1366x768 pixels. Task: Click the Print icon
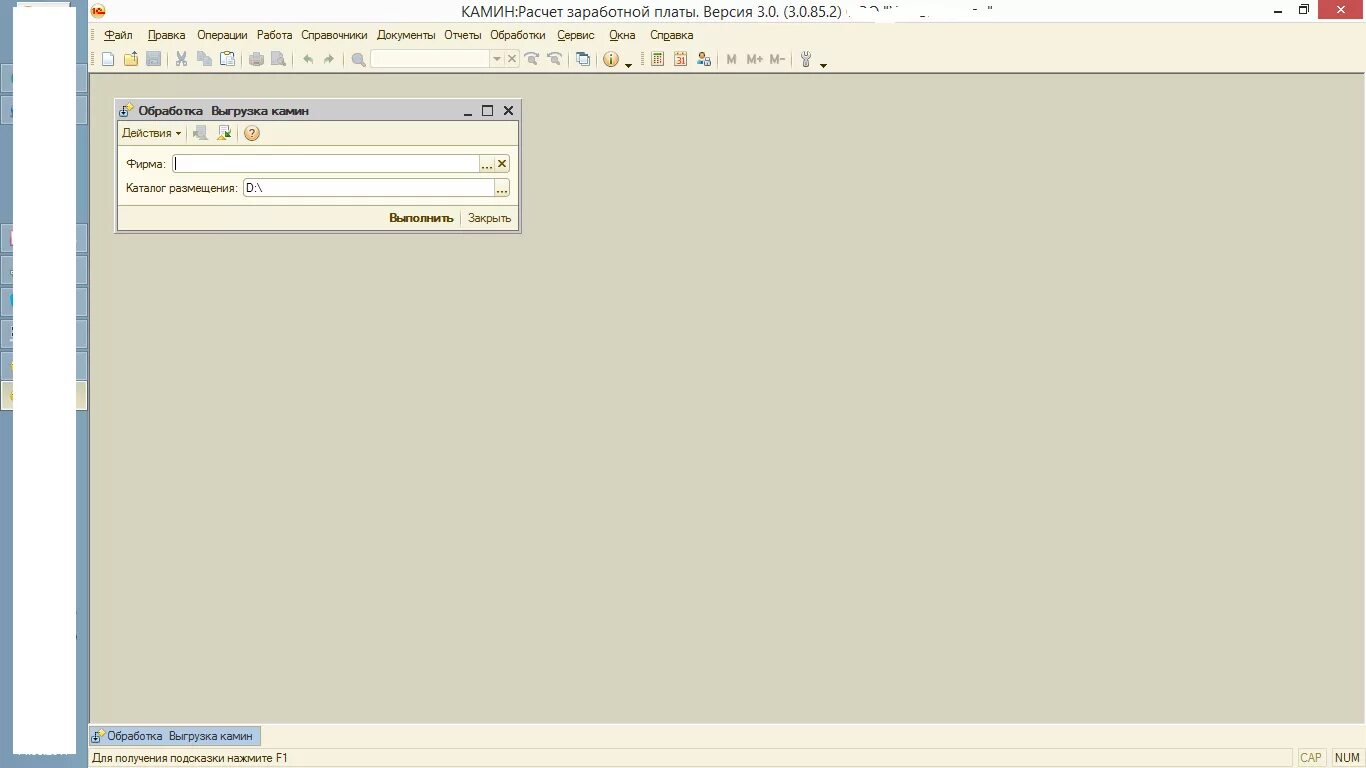pos(256,59)
